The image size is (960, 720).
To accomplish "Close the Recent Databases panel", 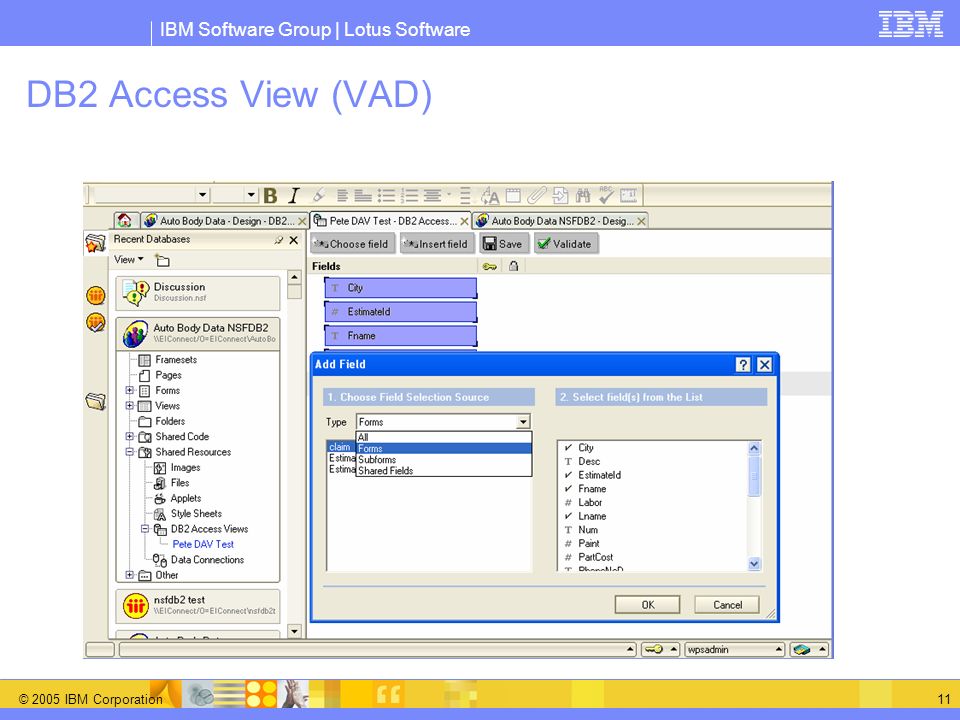I will 294,240.
